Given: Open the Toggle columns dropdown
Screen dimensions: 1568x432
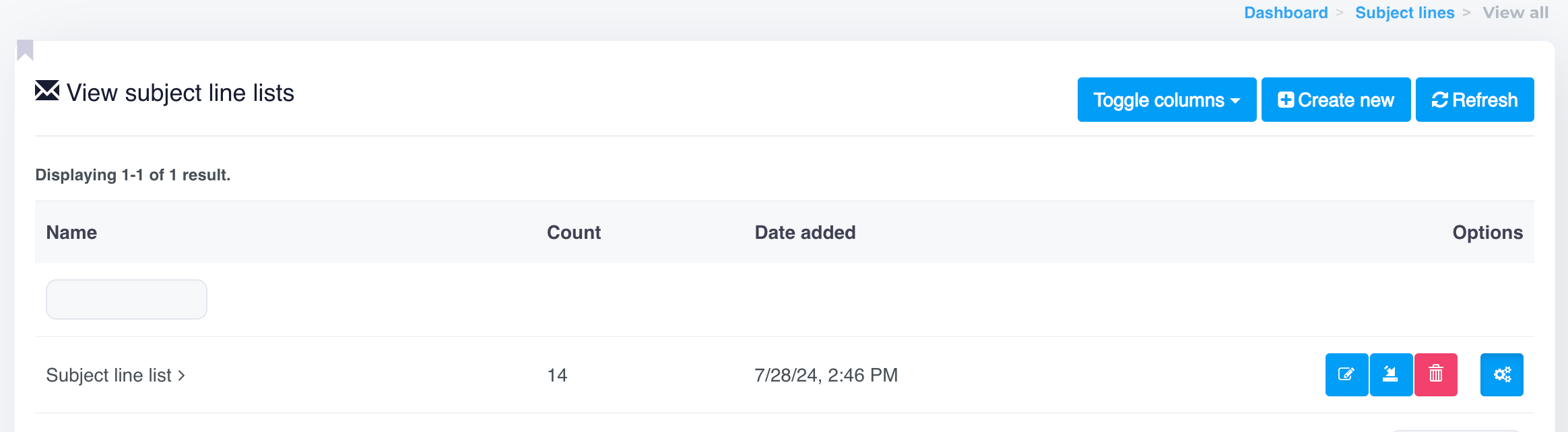Looking at the screenshot, I should 1167,100.
